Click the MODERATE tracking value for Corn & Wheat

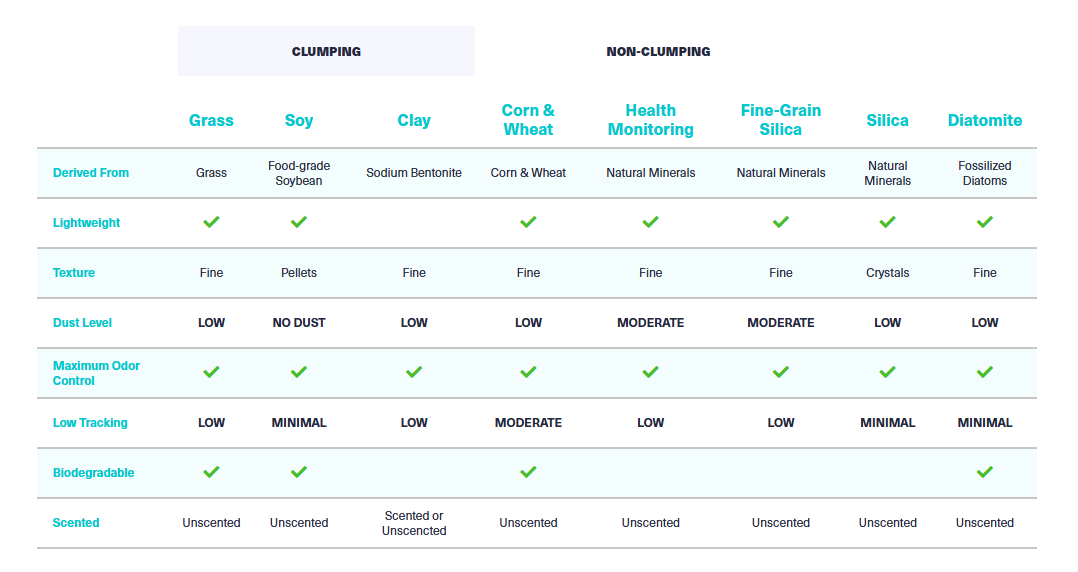click(x=528, y=423)
